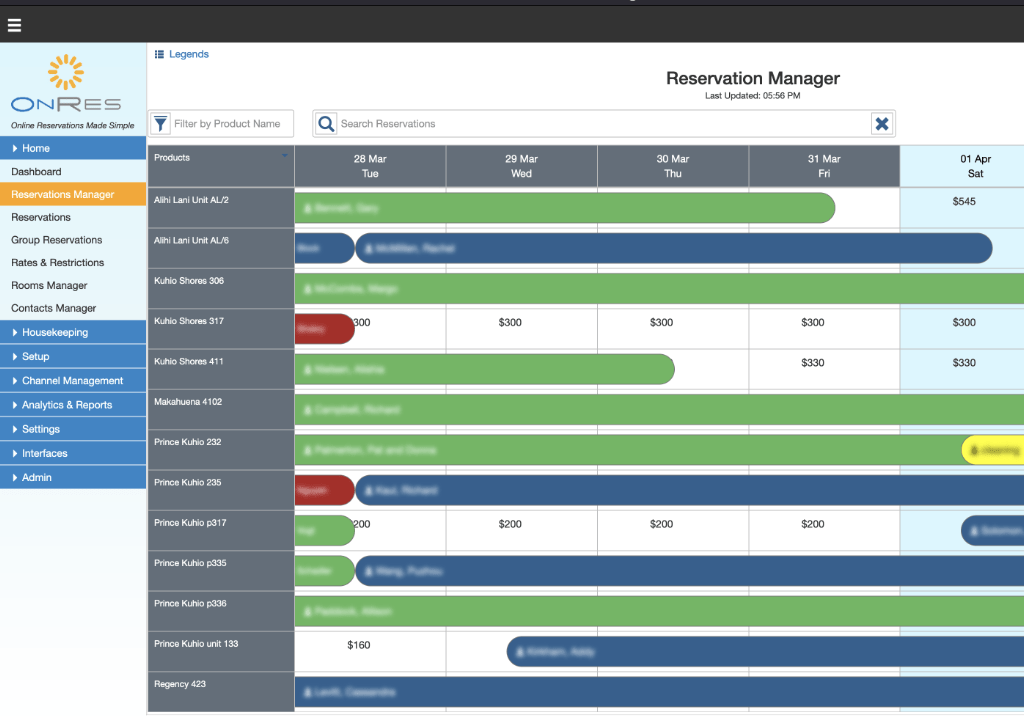The width and height of the screenshot is (1024, 716).
Task: Open Group Reservations page
Action: click(x=56, y=240)
